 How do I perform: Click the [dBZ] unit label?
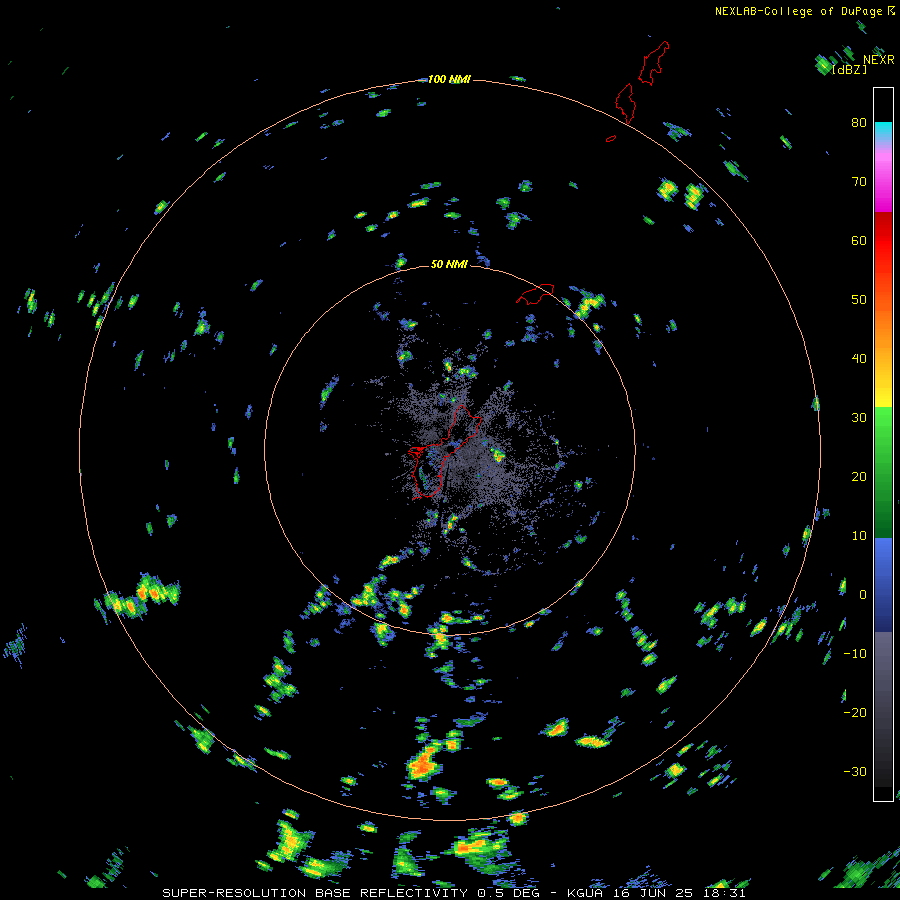tap(849, 69)
